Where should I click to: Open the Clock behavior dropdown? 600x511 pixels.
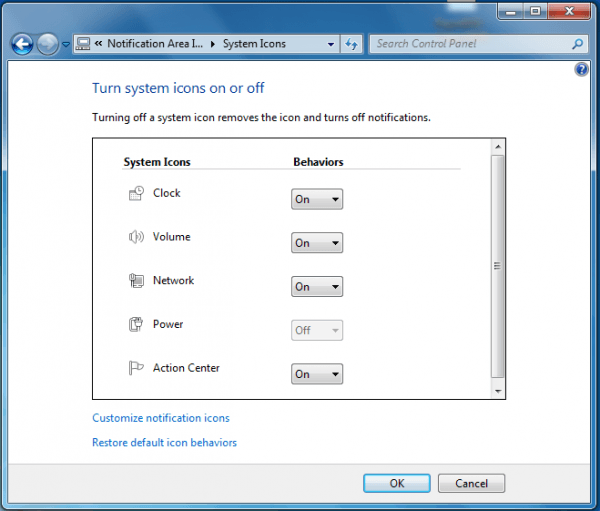click(x=317, y=199)
